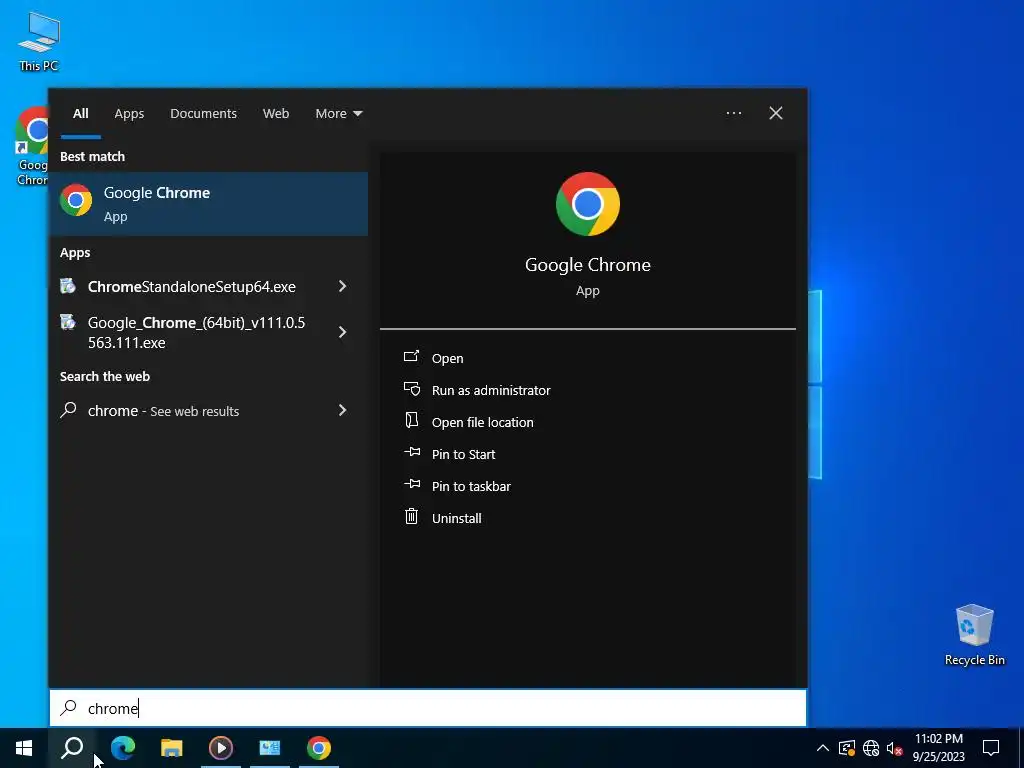Choose Pin to taskbar

click(472, 487)
